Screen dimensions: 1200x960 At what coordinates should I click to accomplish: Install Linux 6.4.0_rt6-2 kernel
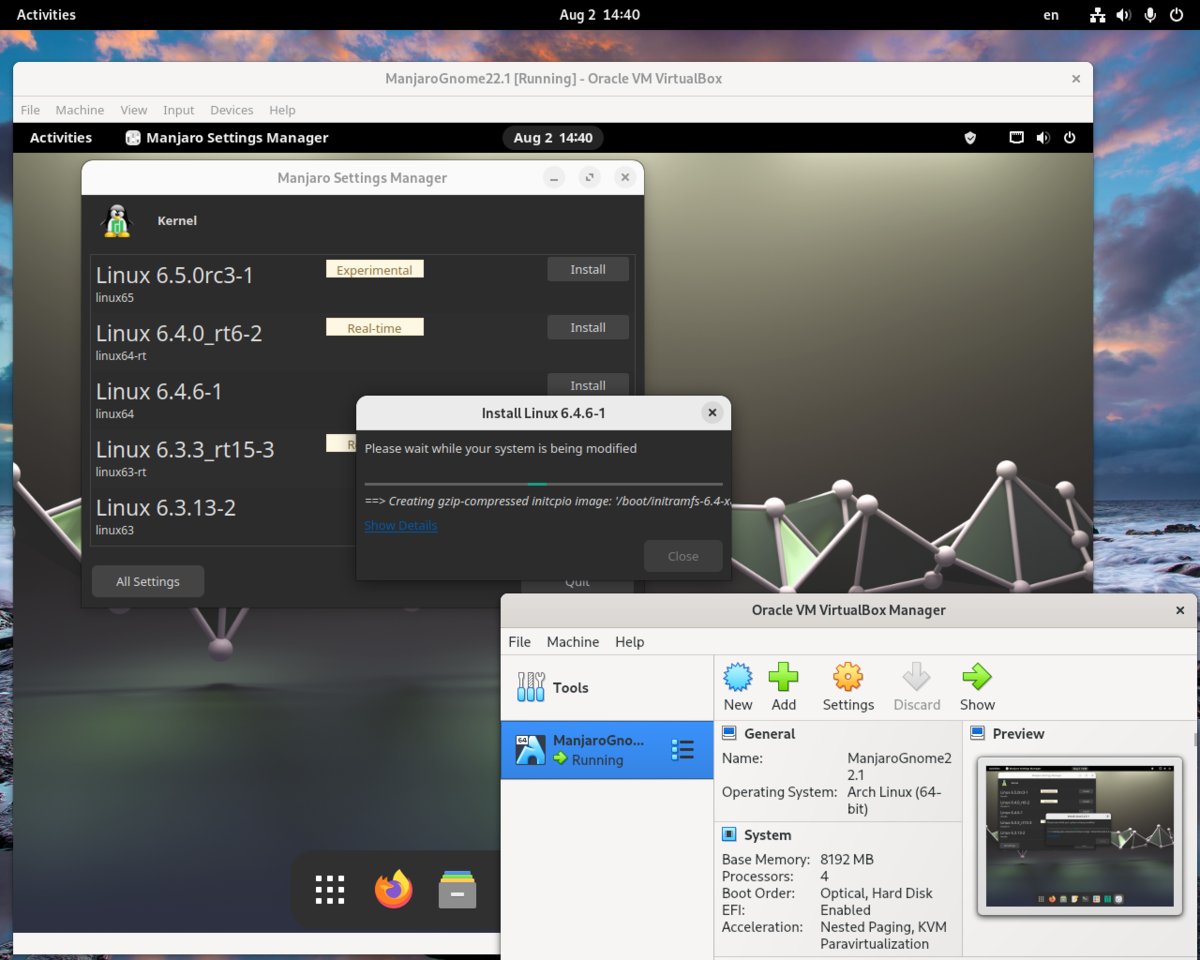click(x=588, y=327)
